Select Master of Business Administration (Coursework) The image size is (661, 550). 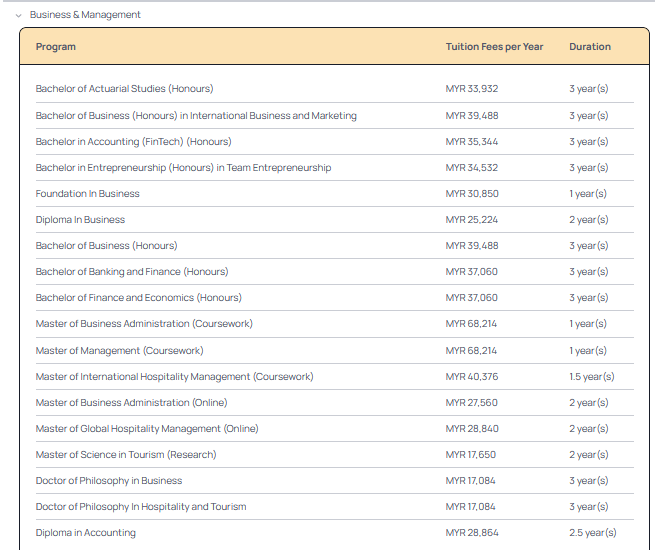click(x=144, y=324)
